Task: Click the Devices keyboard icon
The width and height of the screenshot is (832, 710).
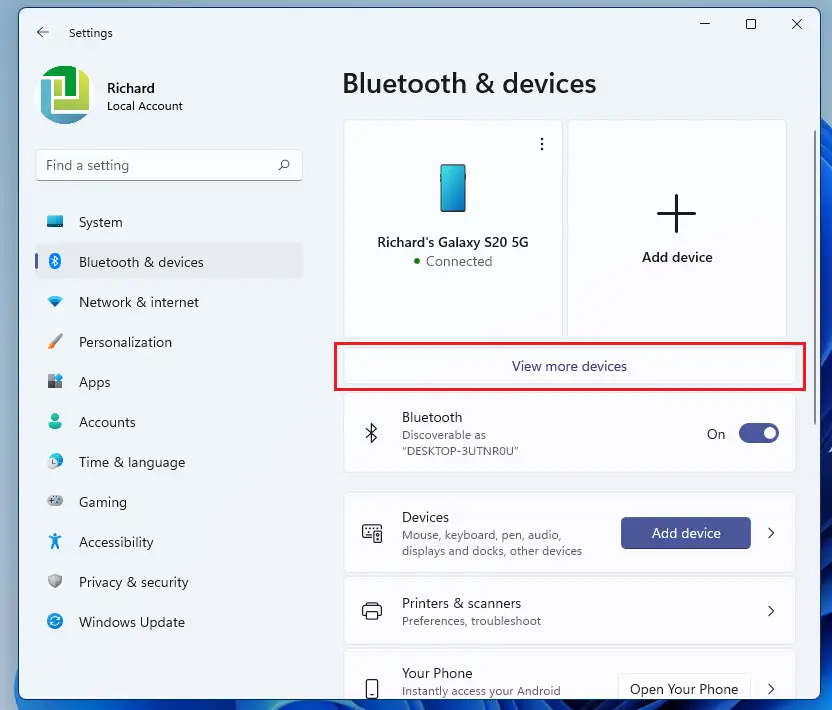Action: pos(372,533)
